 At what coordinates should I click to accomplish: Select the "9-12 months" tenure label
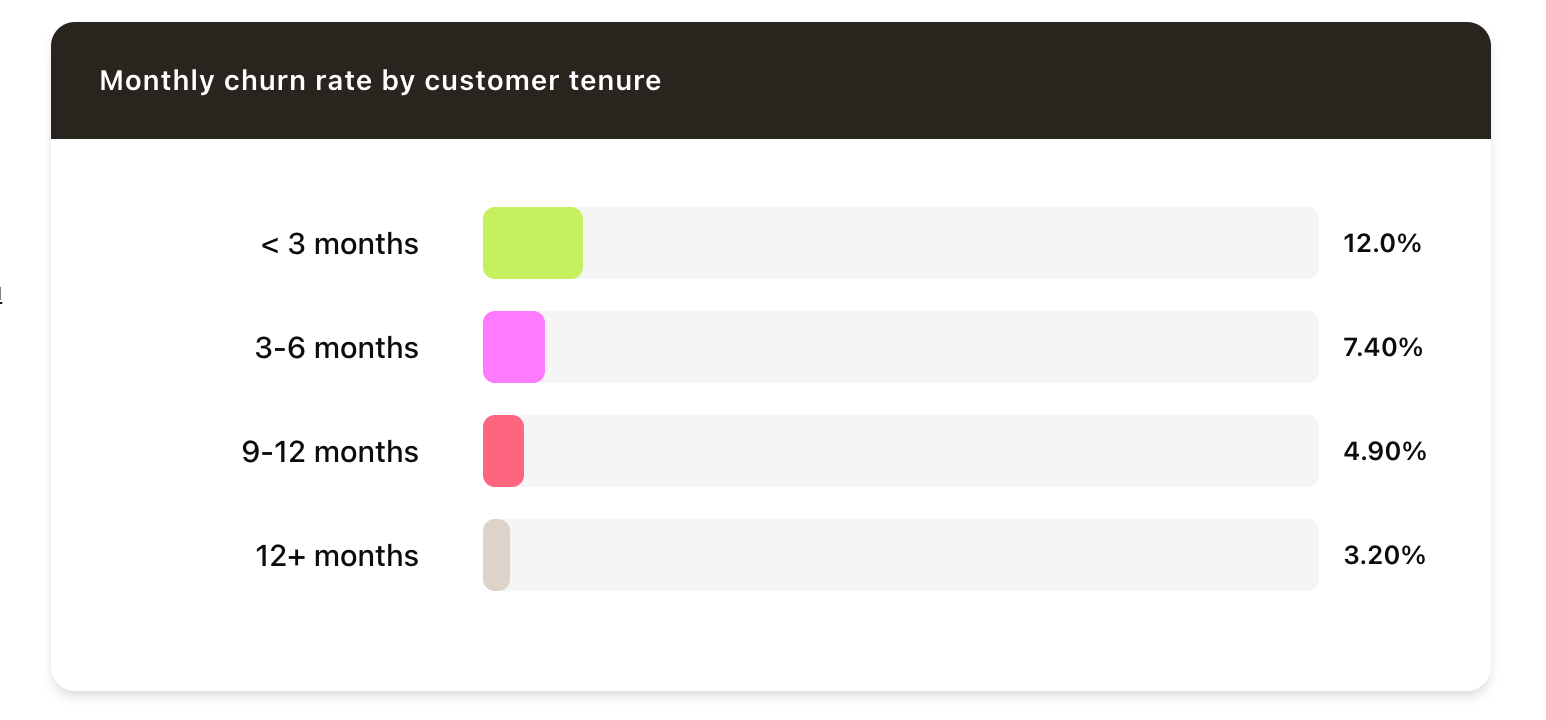click(x=330, y=452)
